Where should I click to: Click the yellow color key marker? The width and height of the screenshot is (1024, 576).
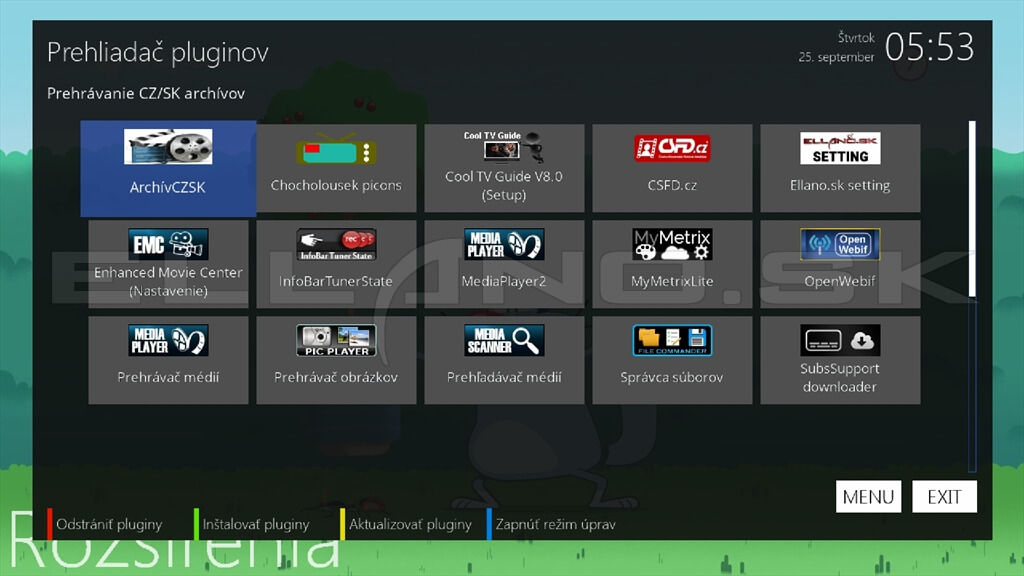pos(342,524)
